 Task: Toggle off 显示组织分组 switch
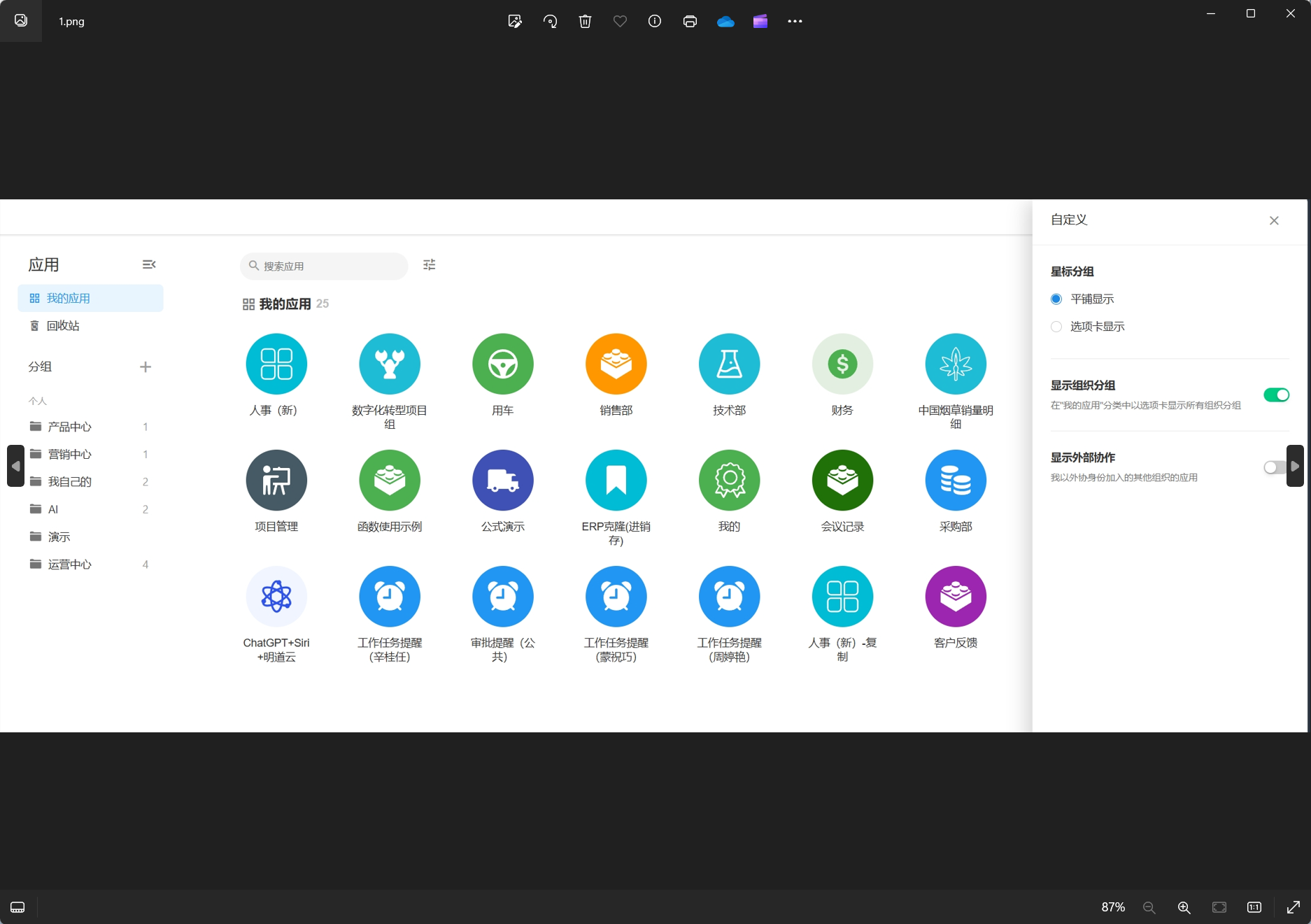(1276, 395)
